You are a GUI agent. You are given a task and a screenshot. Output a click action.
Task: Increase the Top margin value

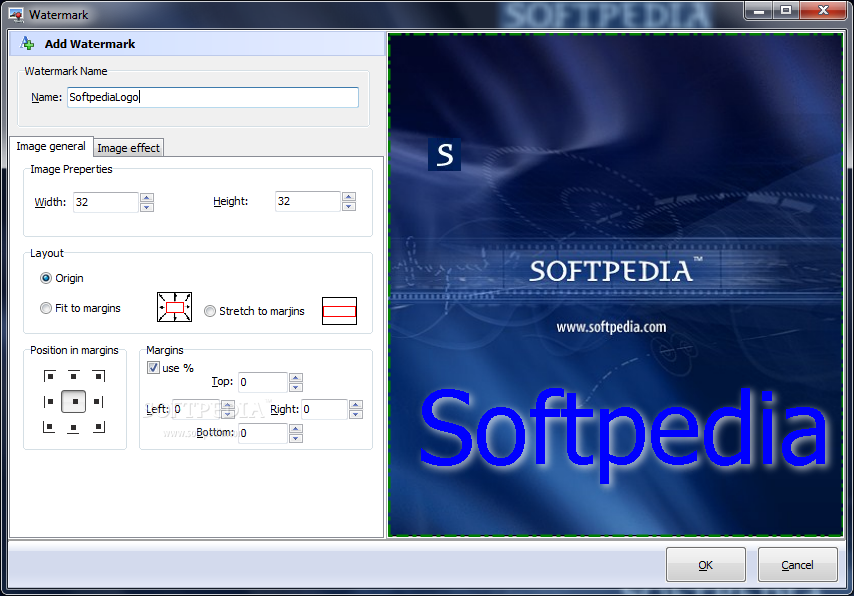pos(296,378)
